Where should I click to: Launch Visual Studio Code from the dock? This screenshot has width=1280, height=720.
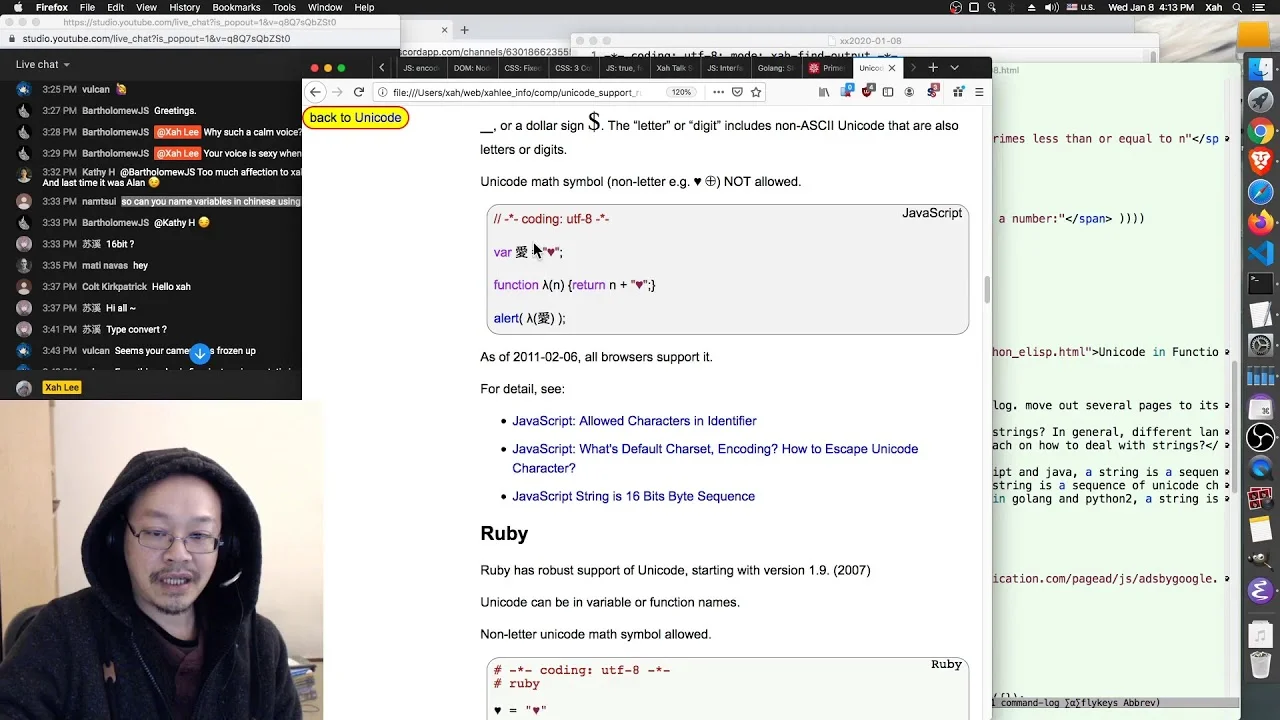(1260, 253)
